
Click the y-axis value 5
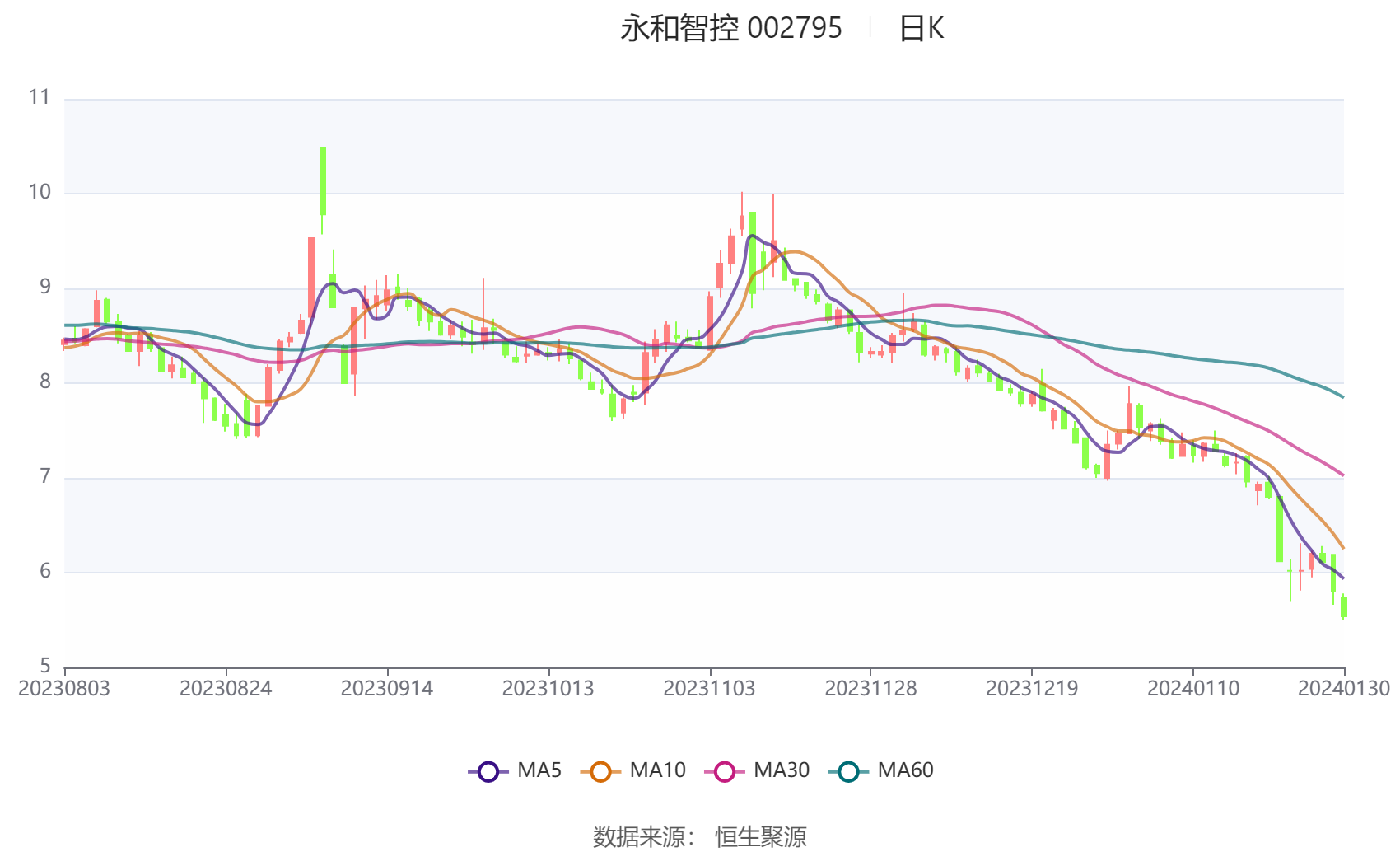pyautogui.click(x=45, y=666)
